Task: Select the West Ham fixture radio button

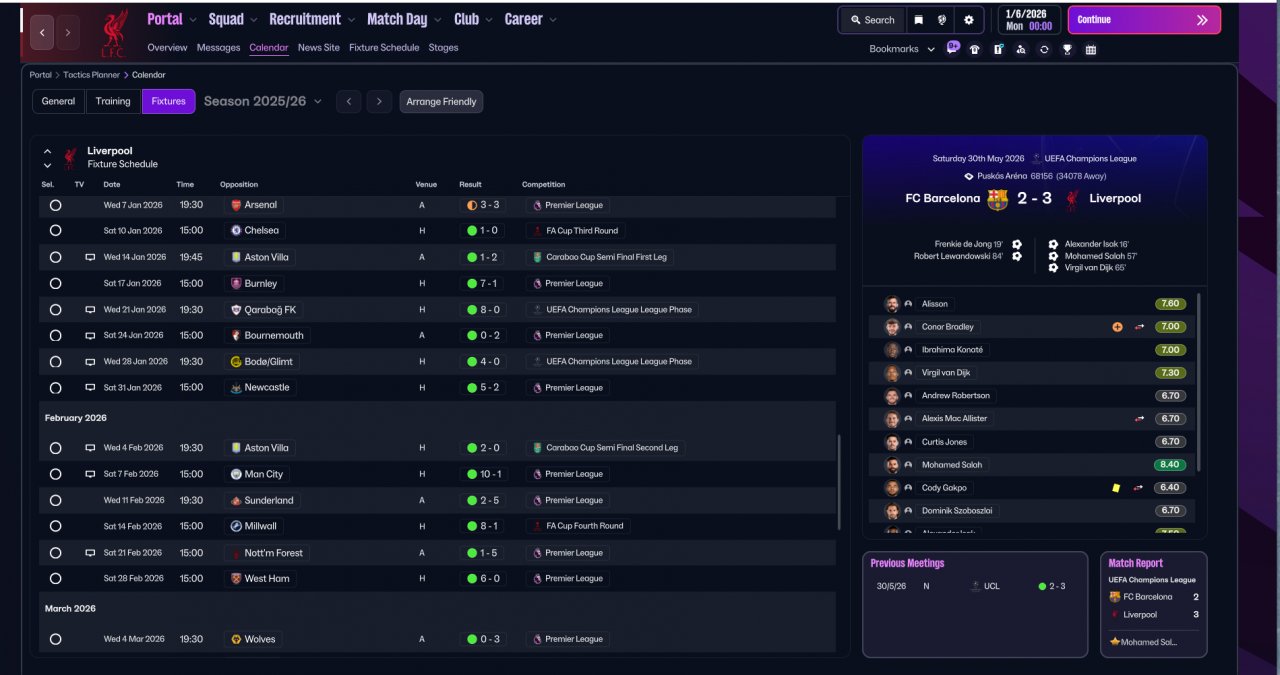Action: [55, 579]
